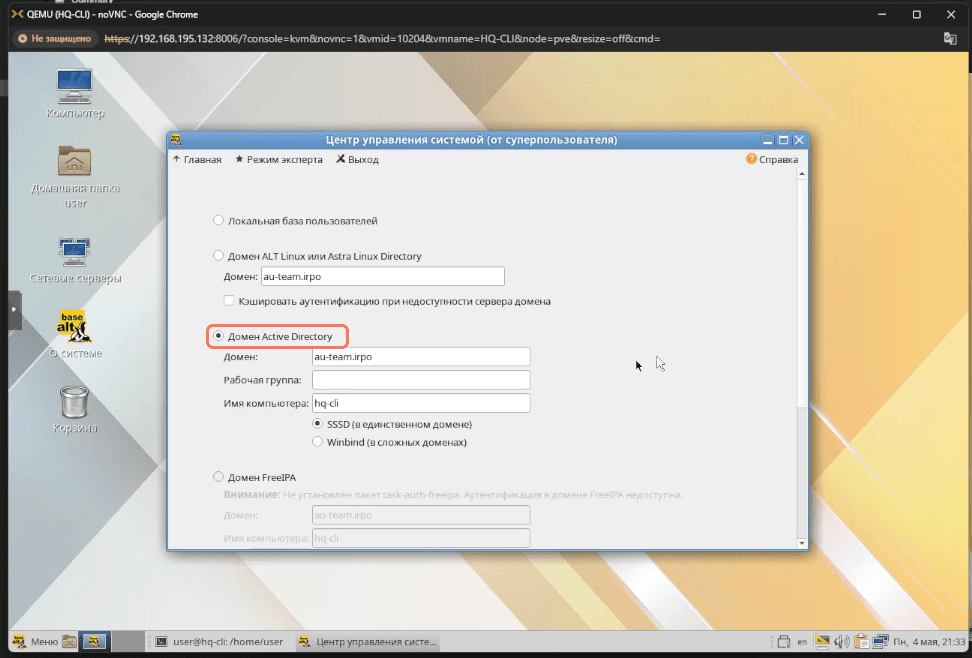The height and width of the screenshot is (658, 972).
Task: Click the control center window title icon
Action: tap(176, 140)
